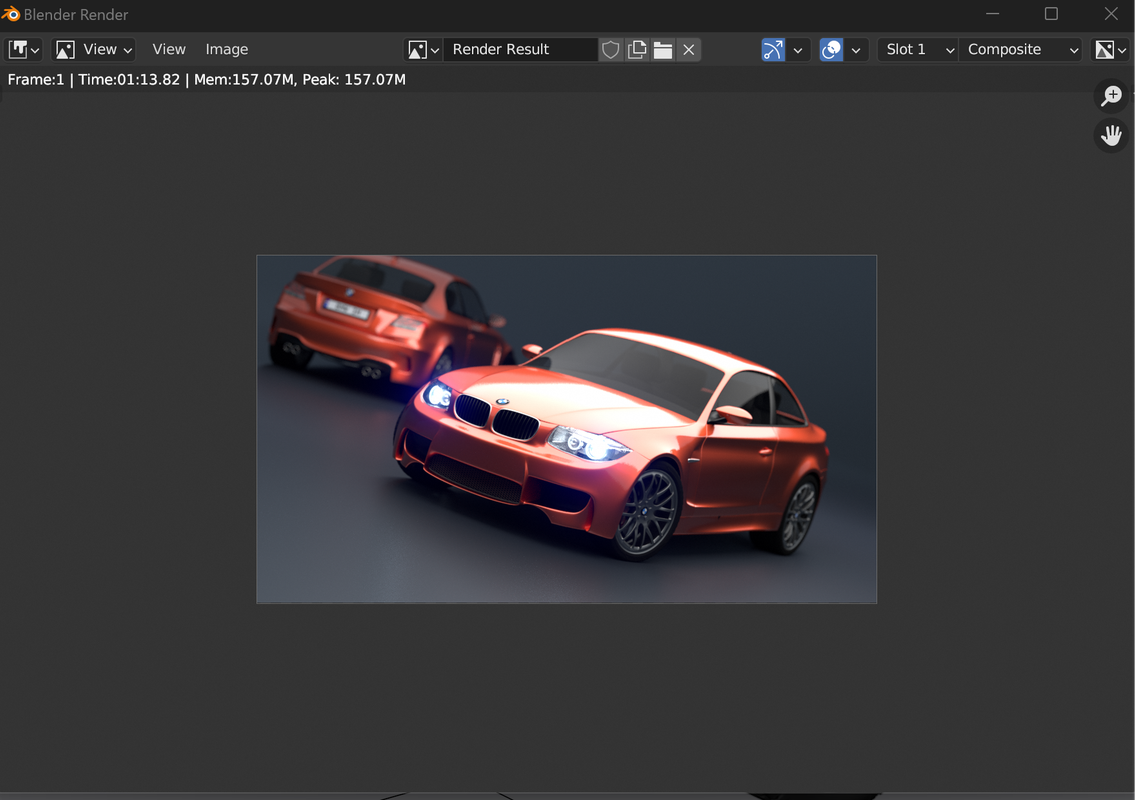
Task: Toggle the overlays display button
Action: pos(831,49)
